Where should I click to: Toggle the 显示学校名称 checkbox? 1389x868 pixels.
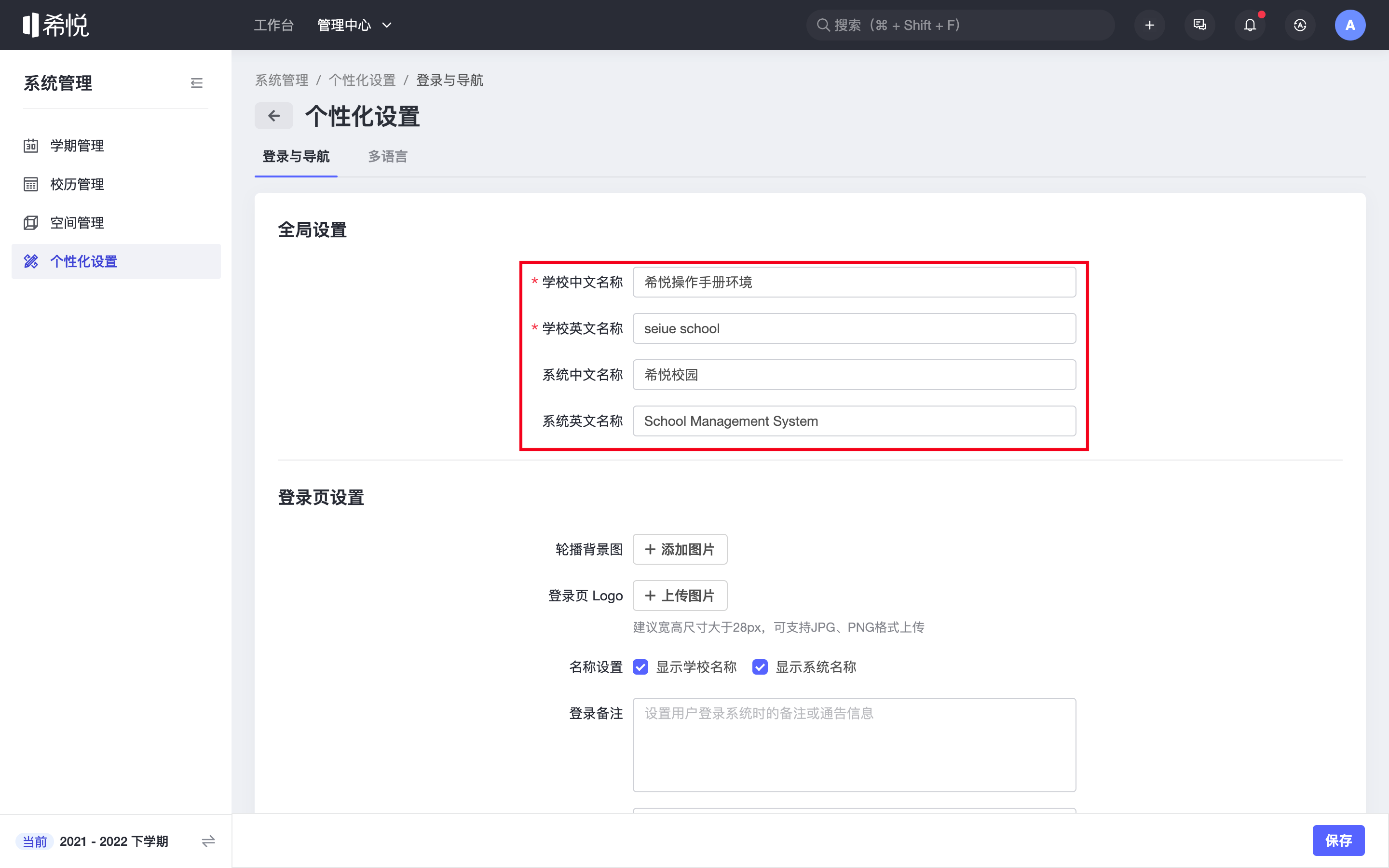coord(640,667)
